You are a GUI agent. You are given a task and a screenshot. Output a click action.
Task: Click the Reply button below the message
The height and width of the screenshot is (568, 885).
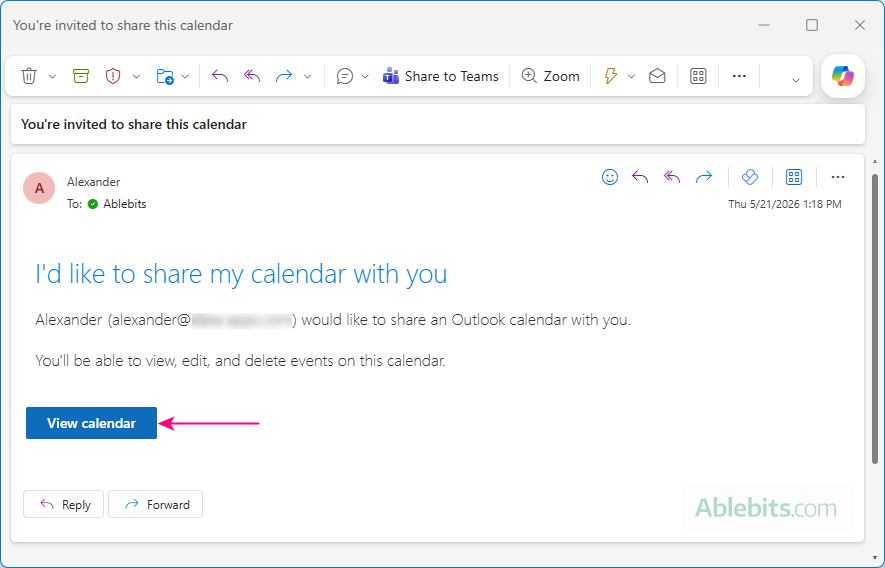click(63, 504)
